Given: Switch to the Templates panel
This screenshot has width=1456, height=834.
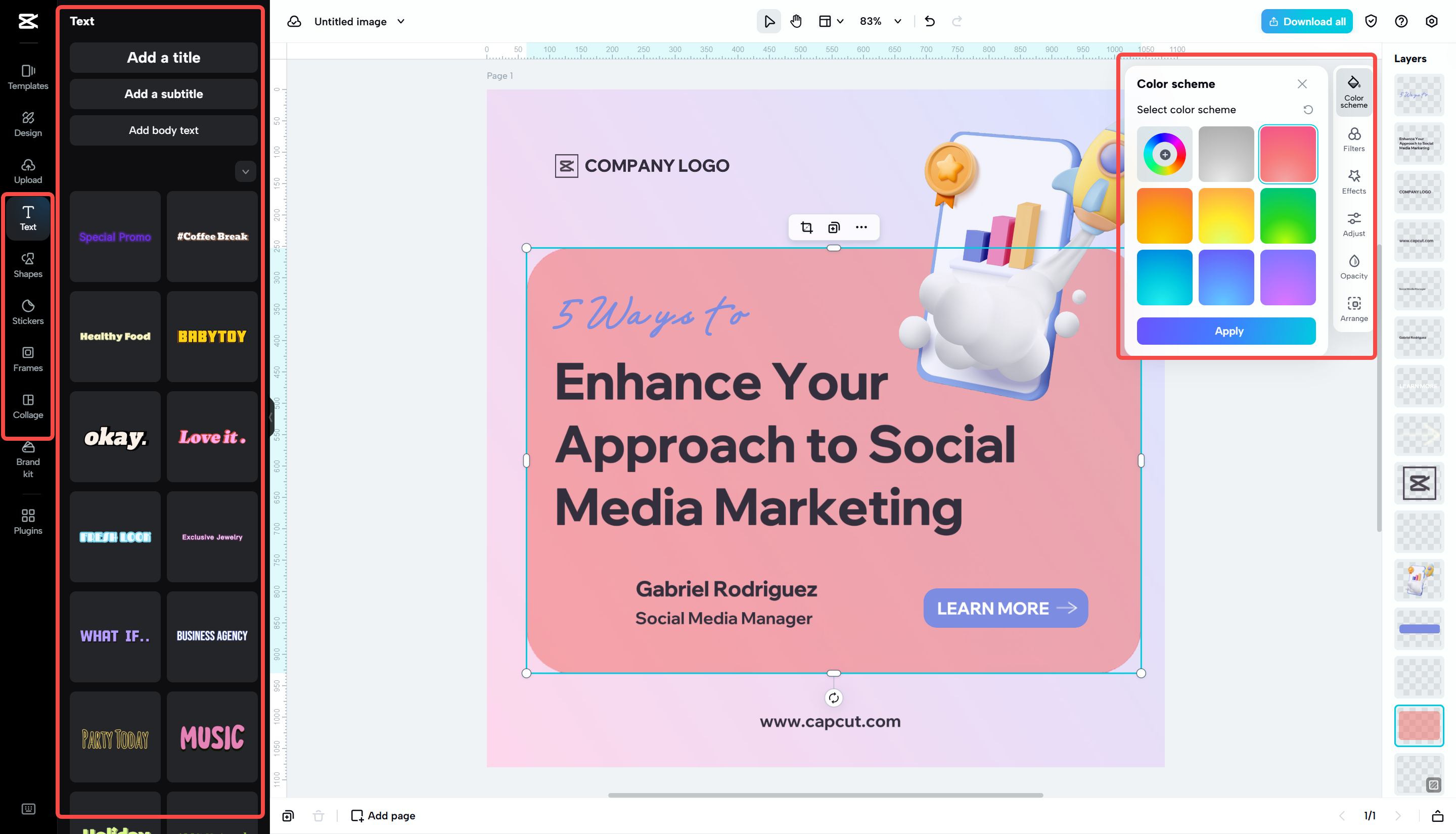Looking at the screenshot, I should pyautogui.click(x=27, y=76).
